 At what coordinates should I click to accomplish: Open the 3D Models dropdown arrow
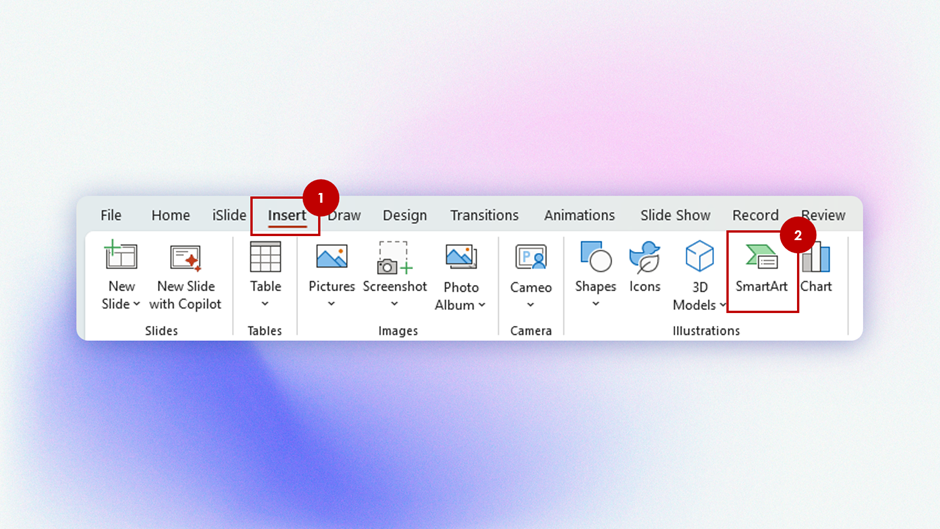[722, 305]
